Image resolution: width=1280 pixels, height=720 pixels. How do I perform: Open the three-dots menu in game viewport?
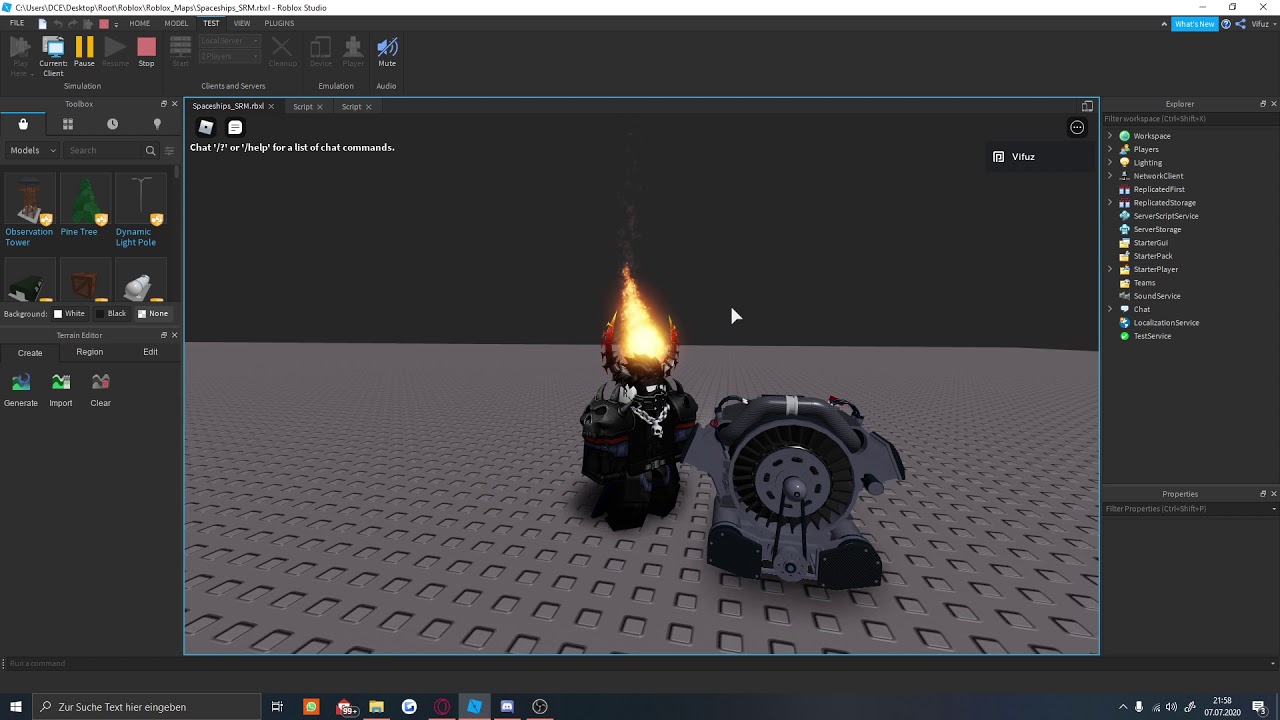[x=1077, y=127]
